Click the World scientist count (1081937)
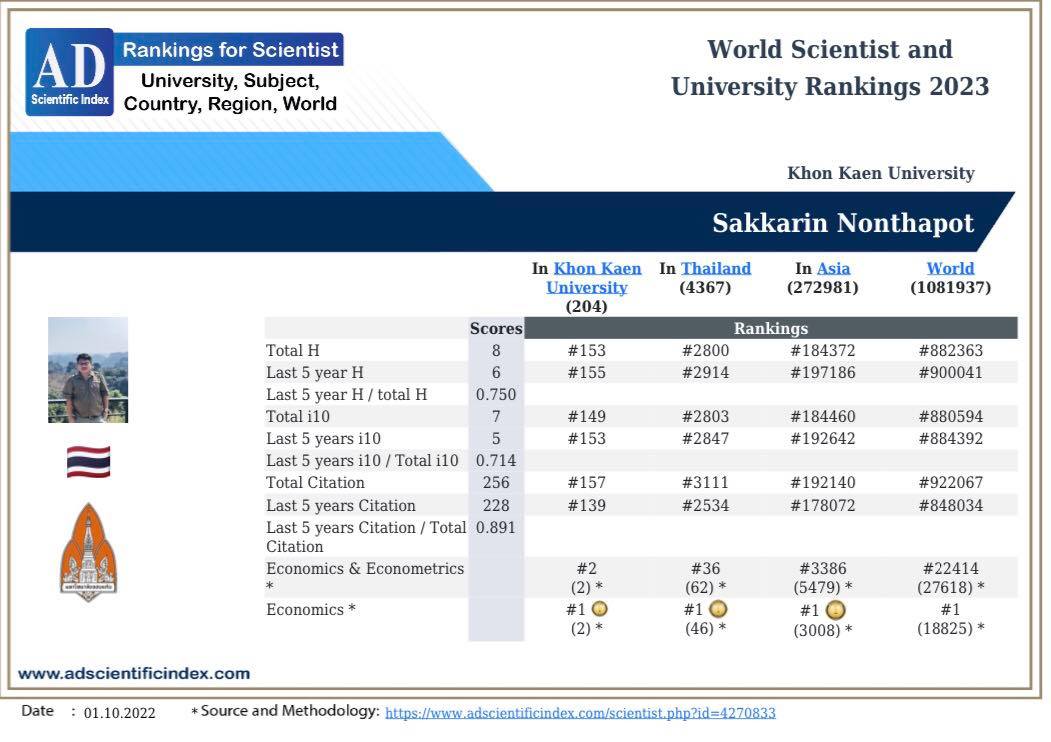The height and width of the screenshot is (742, 1051). (950, 288)
